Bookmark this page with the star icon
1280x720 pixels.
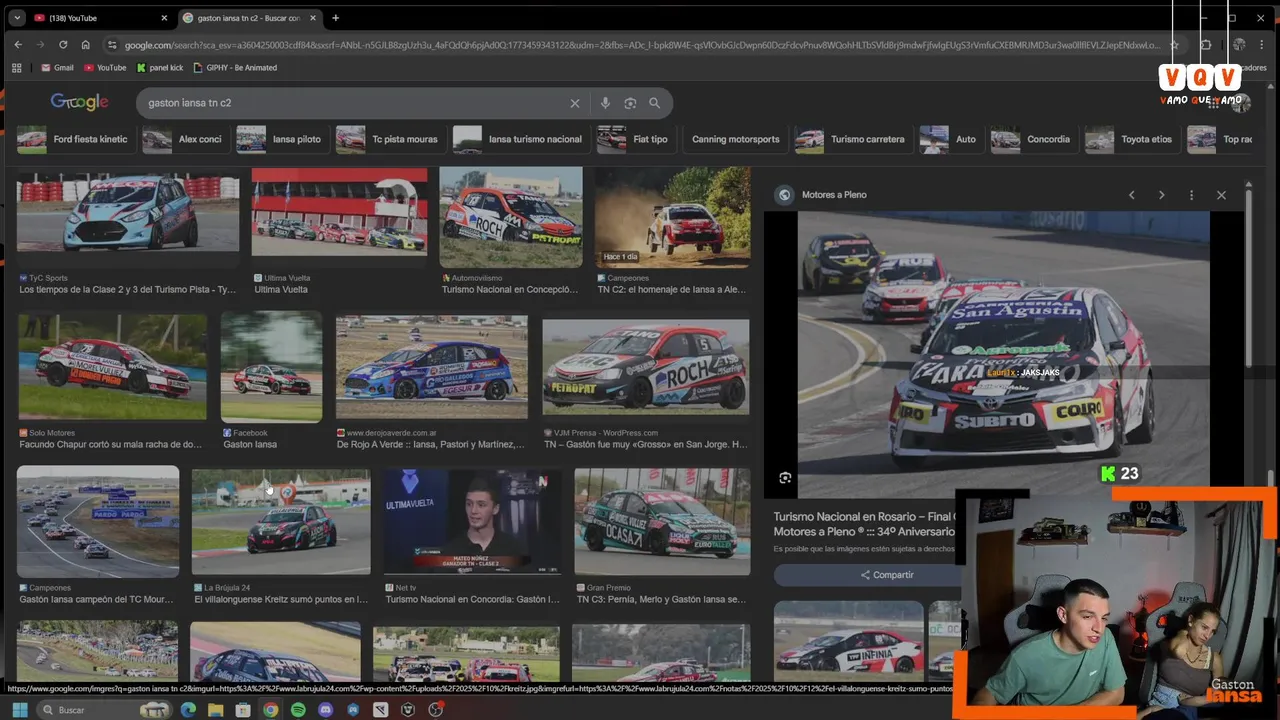click(x=1174, y=45)
